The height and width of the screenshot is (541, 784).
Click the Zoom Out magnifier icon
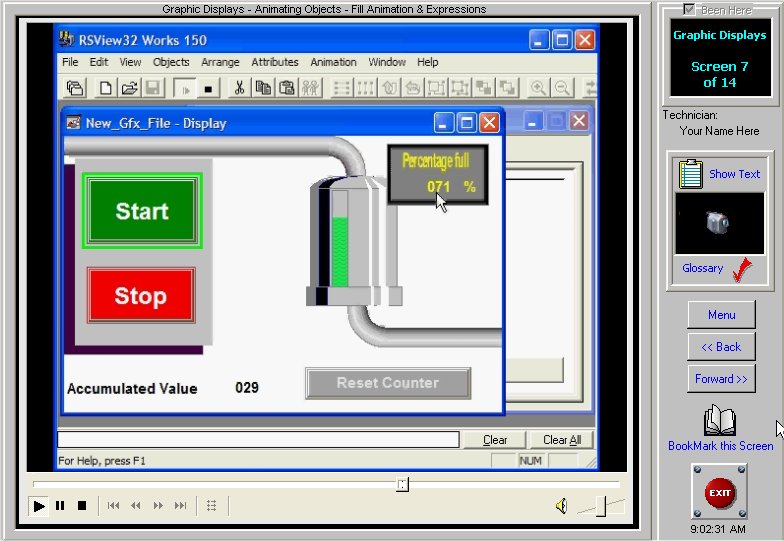562,88
